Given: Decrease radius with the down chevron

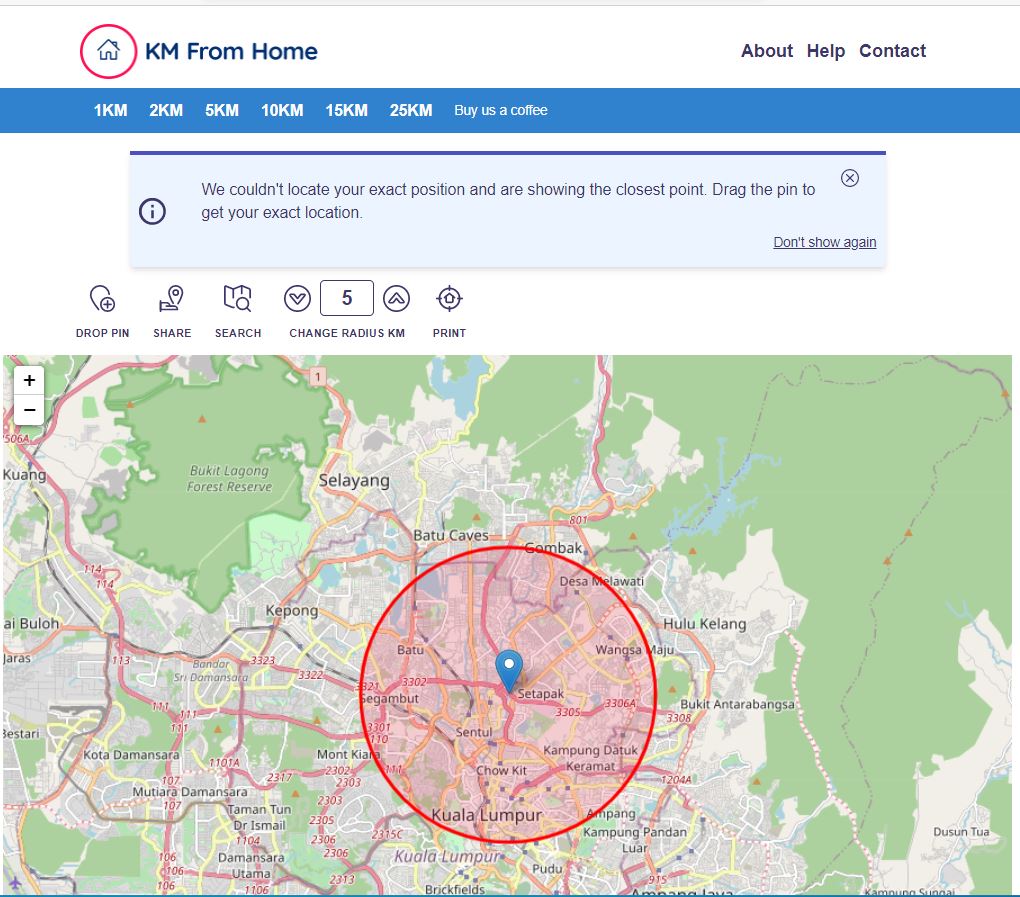Looking at the screenshot, I should tap(297, 299).
